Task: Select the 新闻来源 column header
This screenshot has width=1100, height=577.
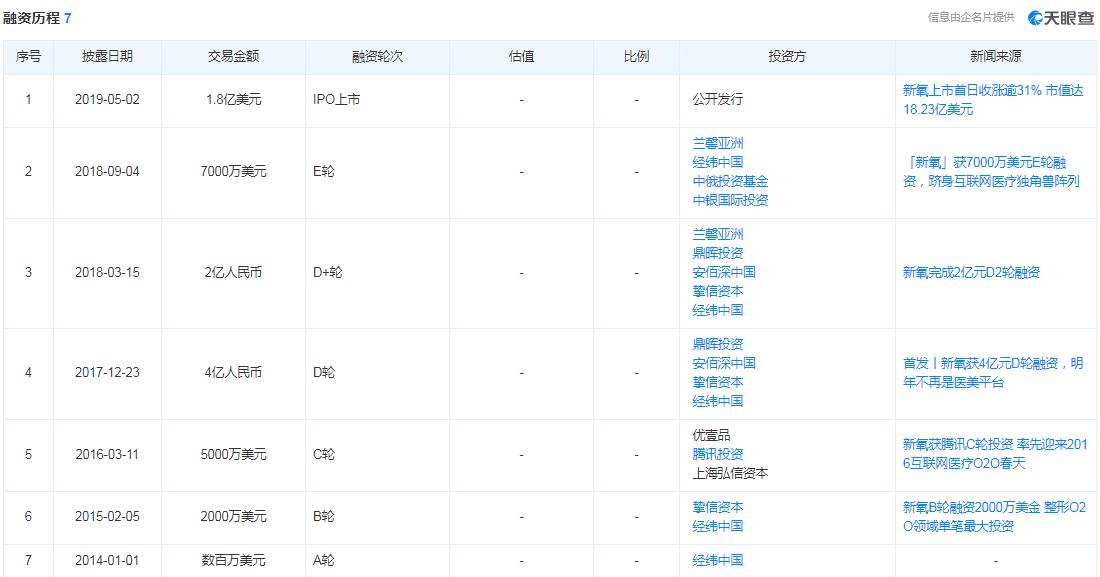Action: [x=995, y=56]
